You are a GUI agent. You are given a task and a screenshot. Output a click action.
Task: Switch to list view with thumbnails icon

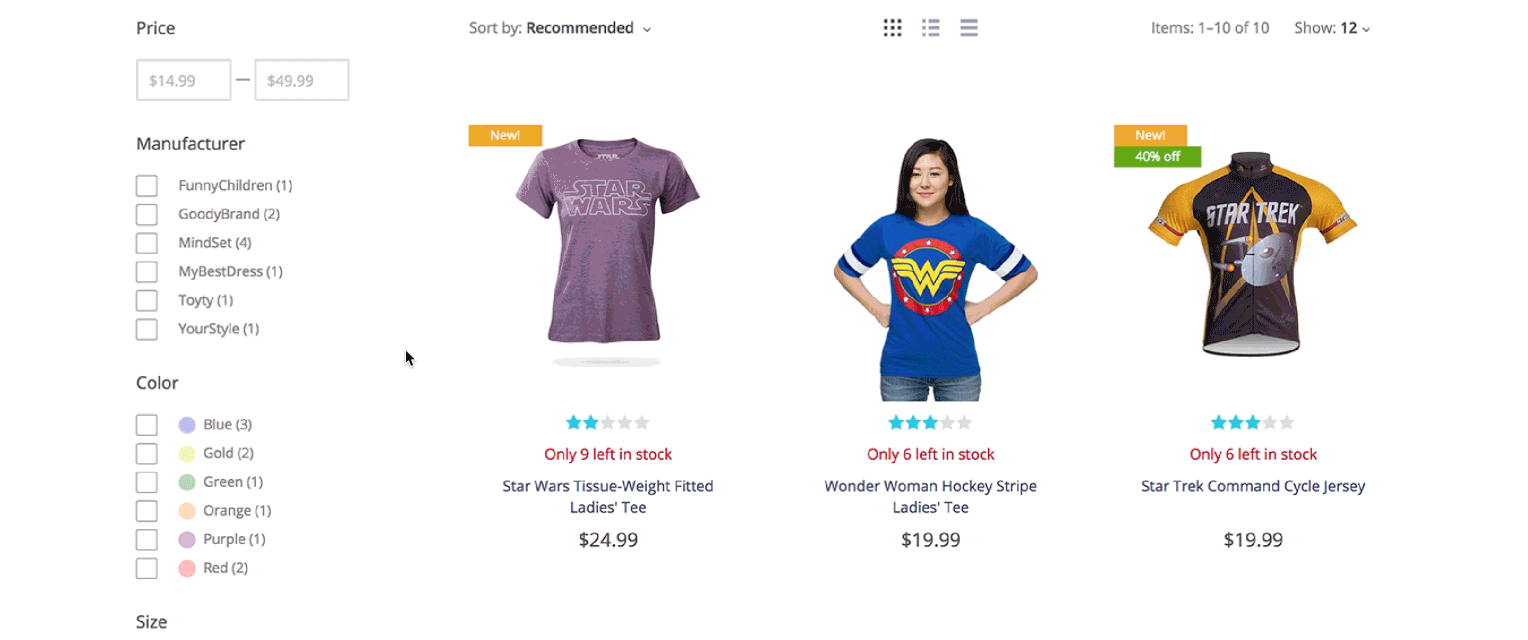(931, 28)
